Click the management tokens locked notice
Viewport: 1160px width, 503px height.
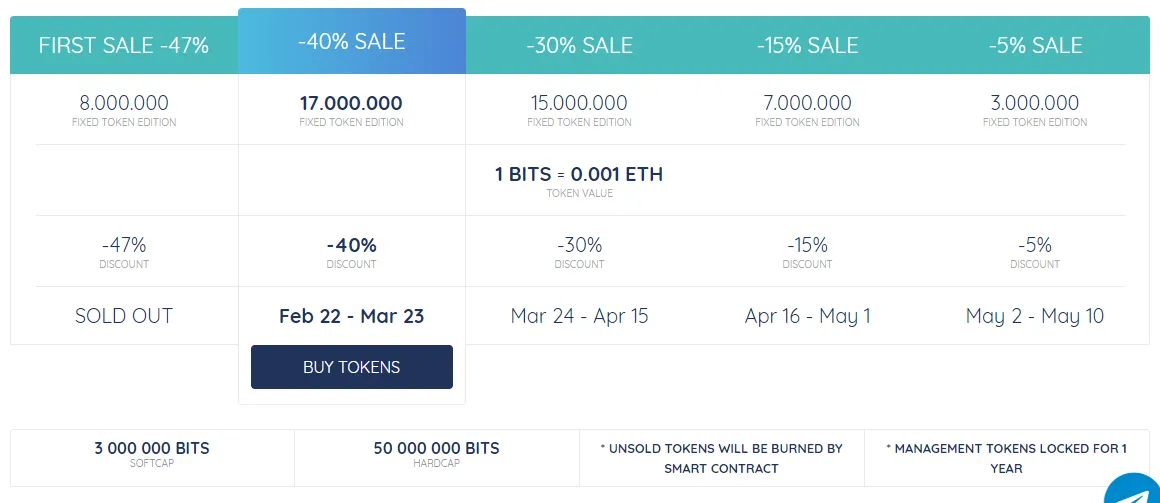click(1006, 458)
